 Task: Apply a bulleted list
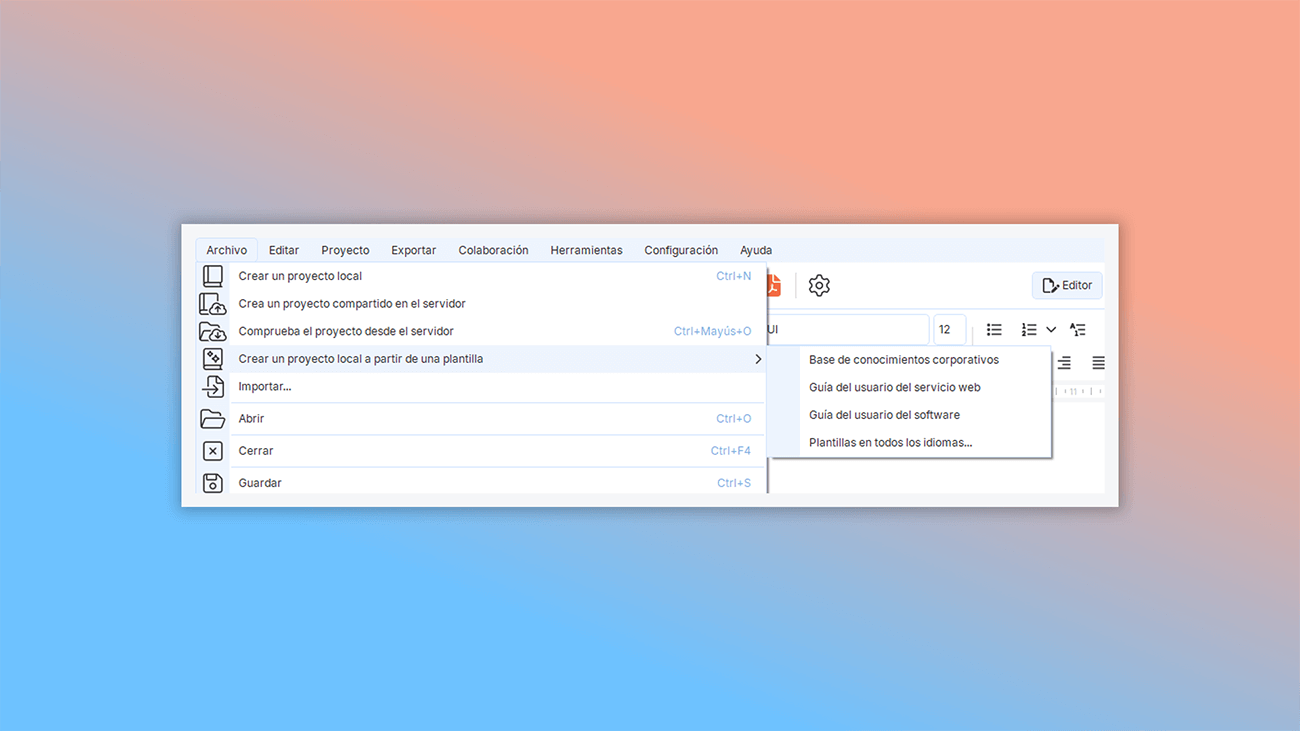tap(994, 329)
